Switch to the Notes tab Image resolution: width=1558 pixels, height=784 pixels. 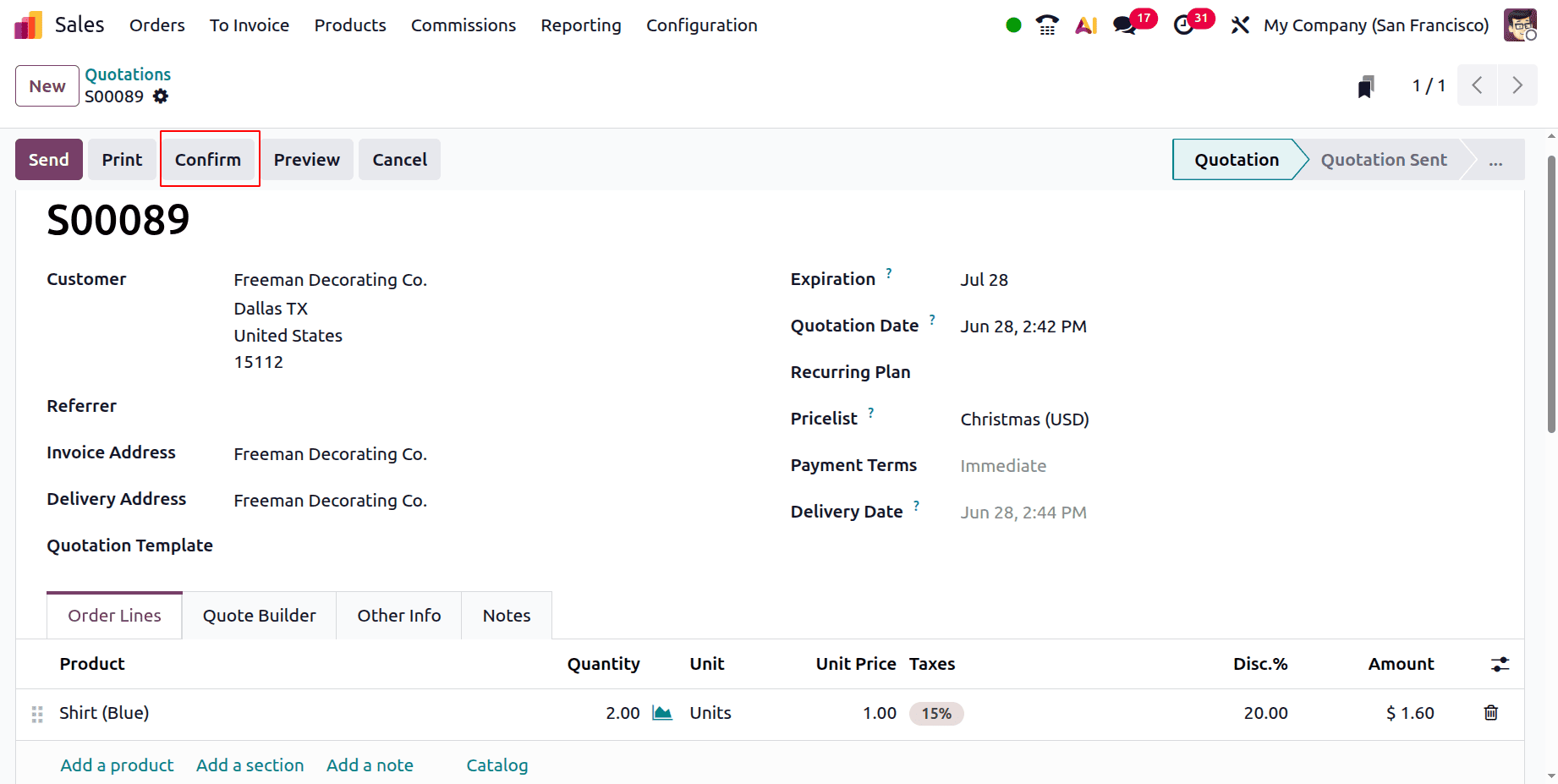(x=507, y=616)
